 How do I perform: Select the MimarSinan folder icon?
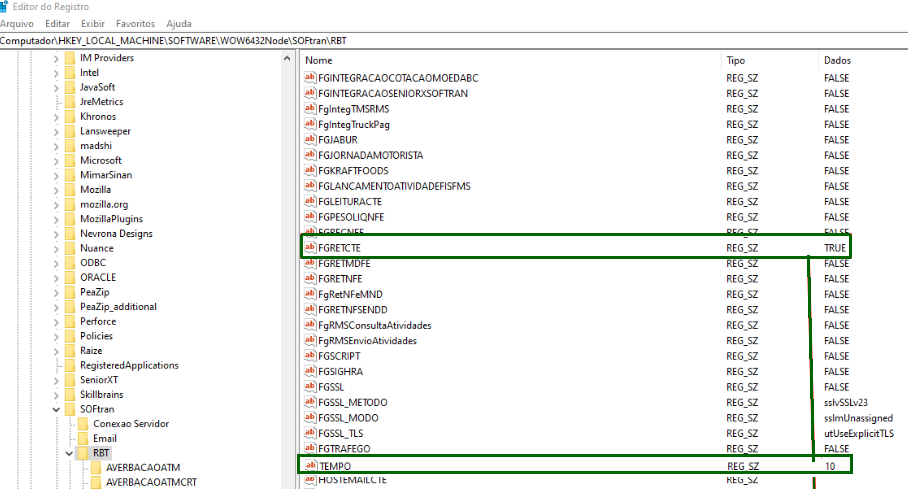tap(70, 175)
